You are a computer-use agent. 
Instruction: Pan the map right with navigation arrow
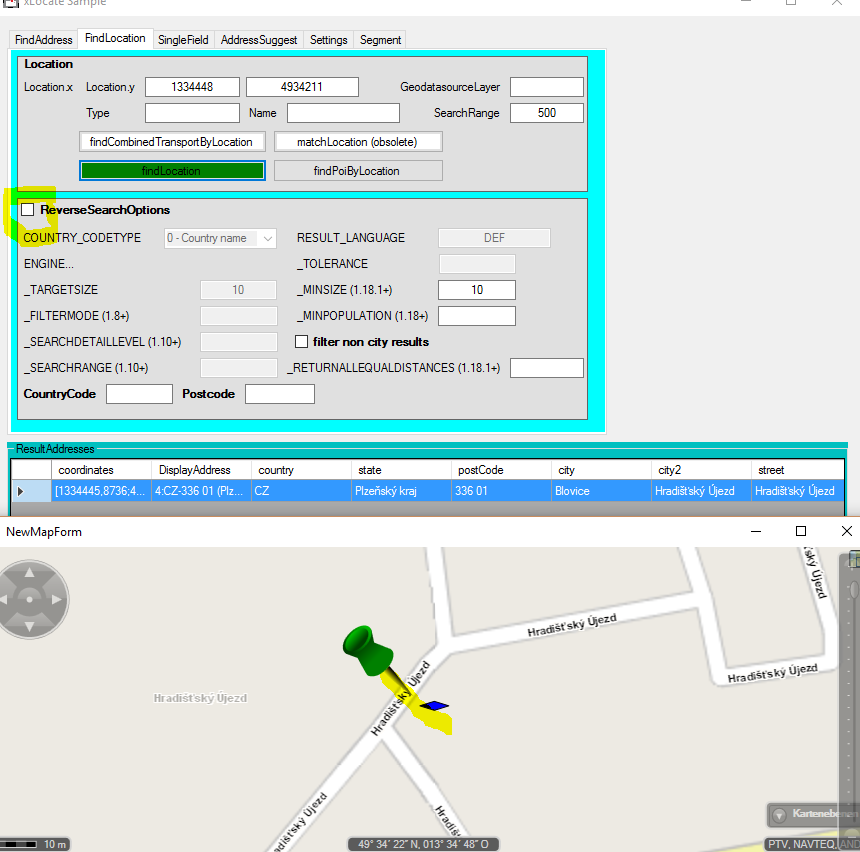tap(56, 600)
